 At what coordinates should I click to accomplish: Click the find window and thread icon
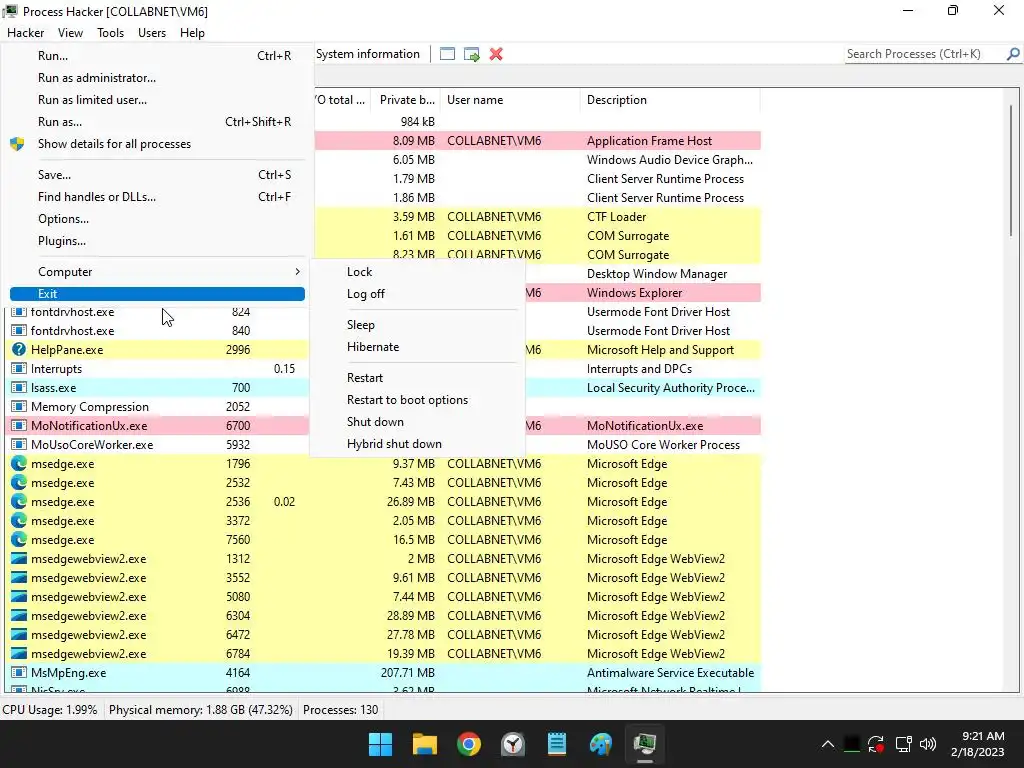pos(472,54)
